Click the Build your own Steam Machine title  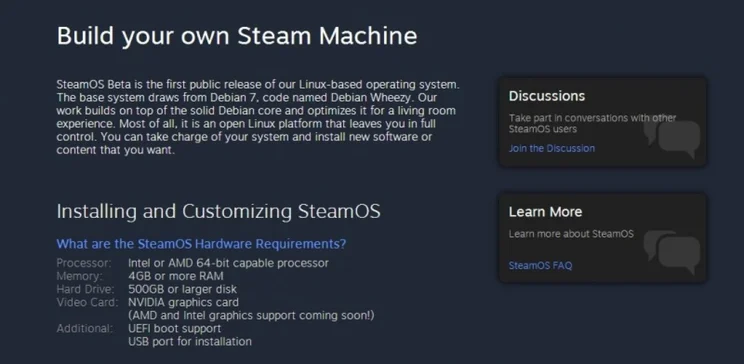pos(237,36)
